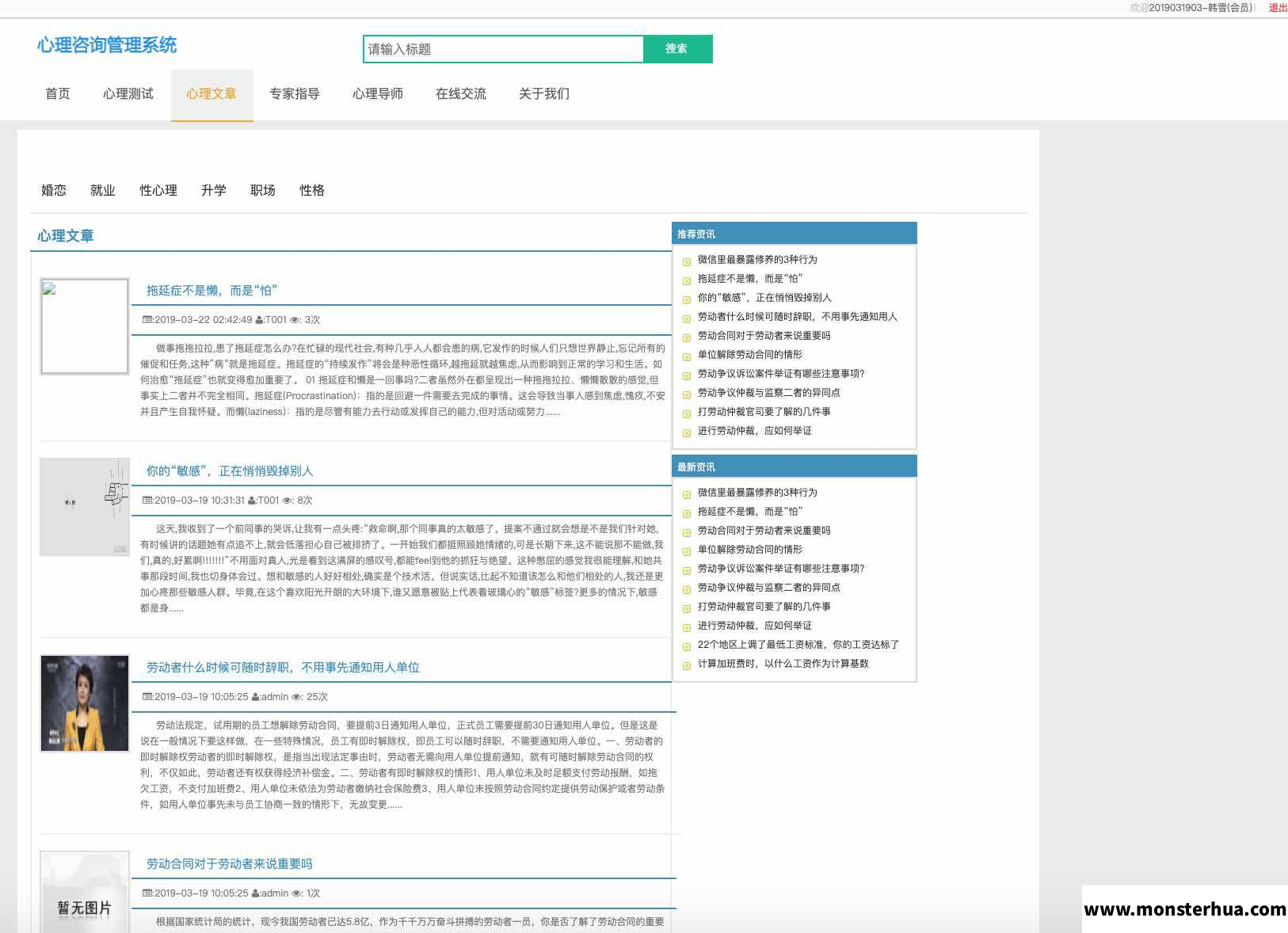The height and width of the screenshot is (933, 1288).
Task: Click bullet icon of 最新资讯 item 22个地区上调了最低工资标准
Action: point(687,646)
